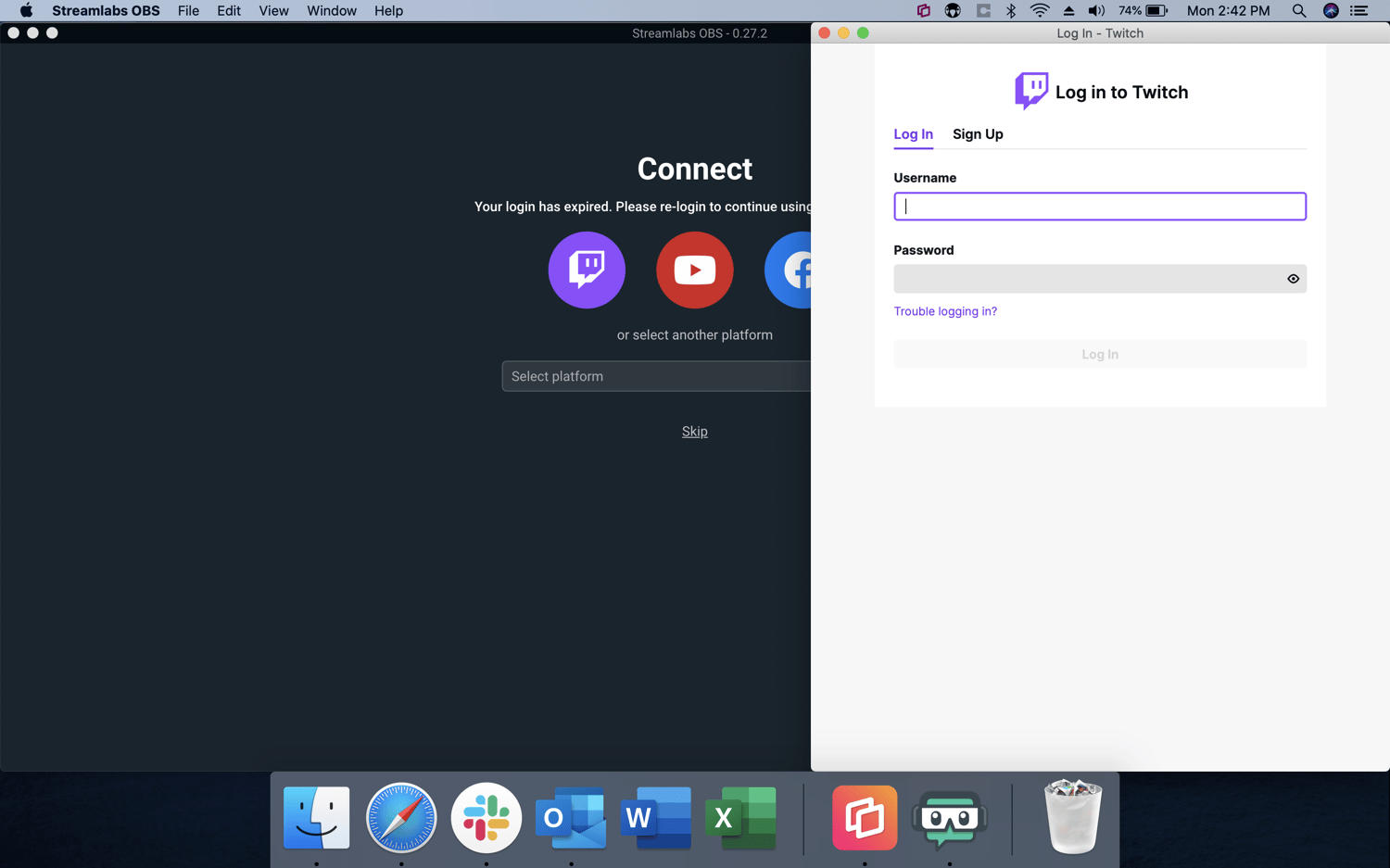Select the YouTube platform icon
Screen dimensions: 1390x868
click(x=695, y=270)
